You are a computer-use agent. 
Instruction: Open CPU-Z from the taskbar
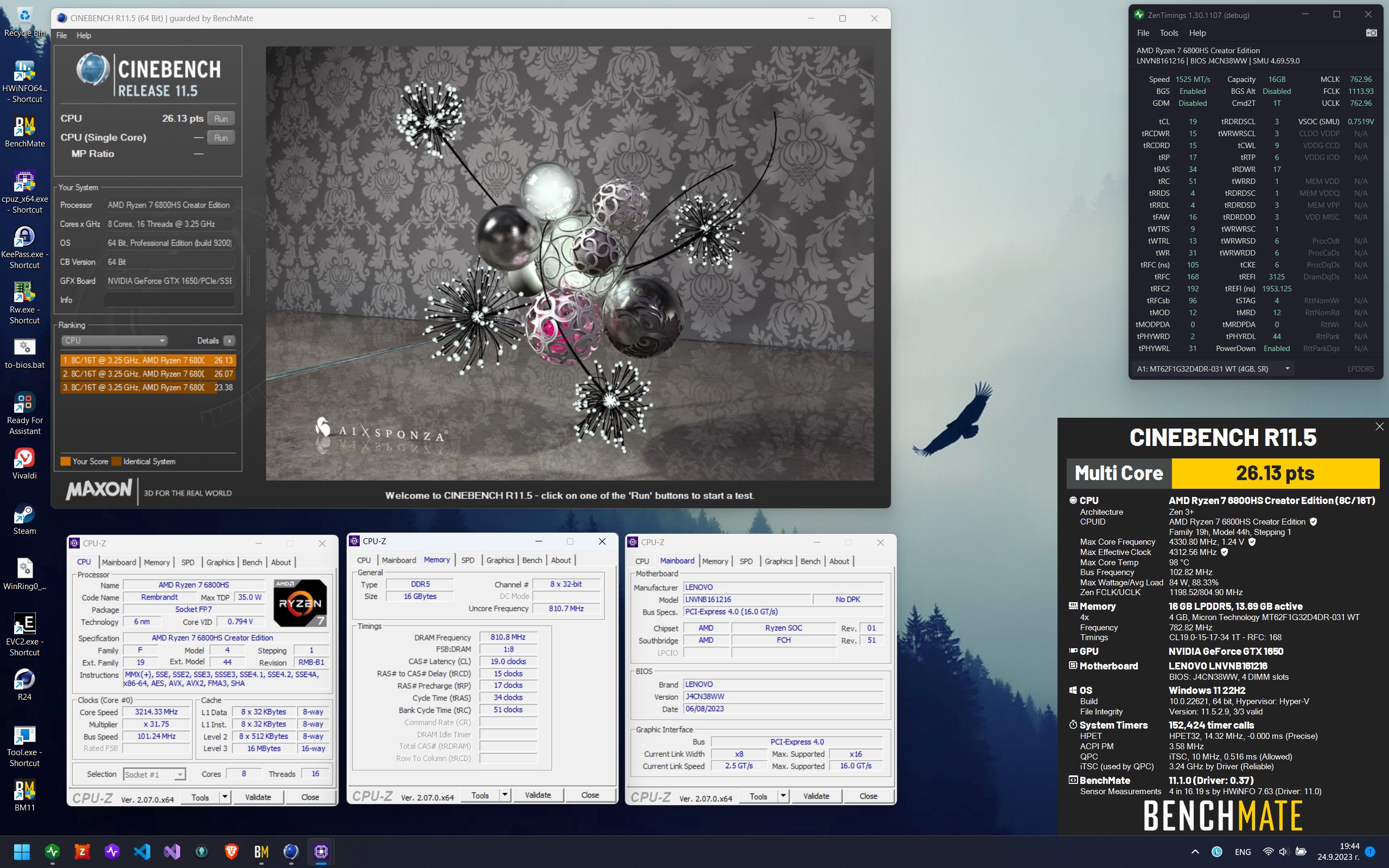point(321,851)
